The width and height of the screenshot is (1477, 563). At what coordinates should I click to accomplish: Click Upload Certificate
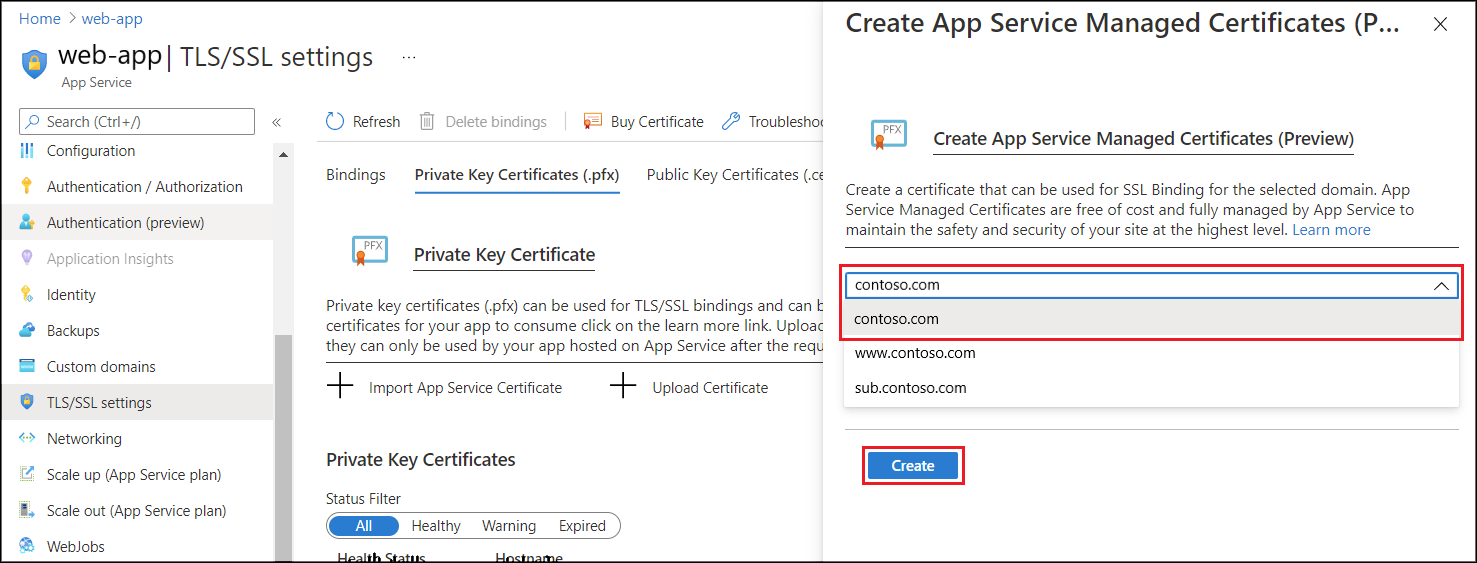point(710,388)
